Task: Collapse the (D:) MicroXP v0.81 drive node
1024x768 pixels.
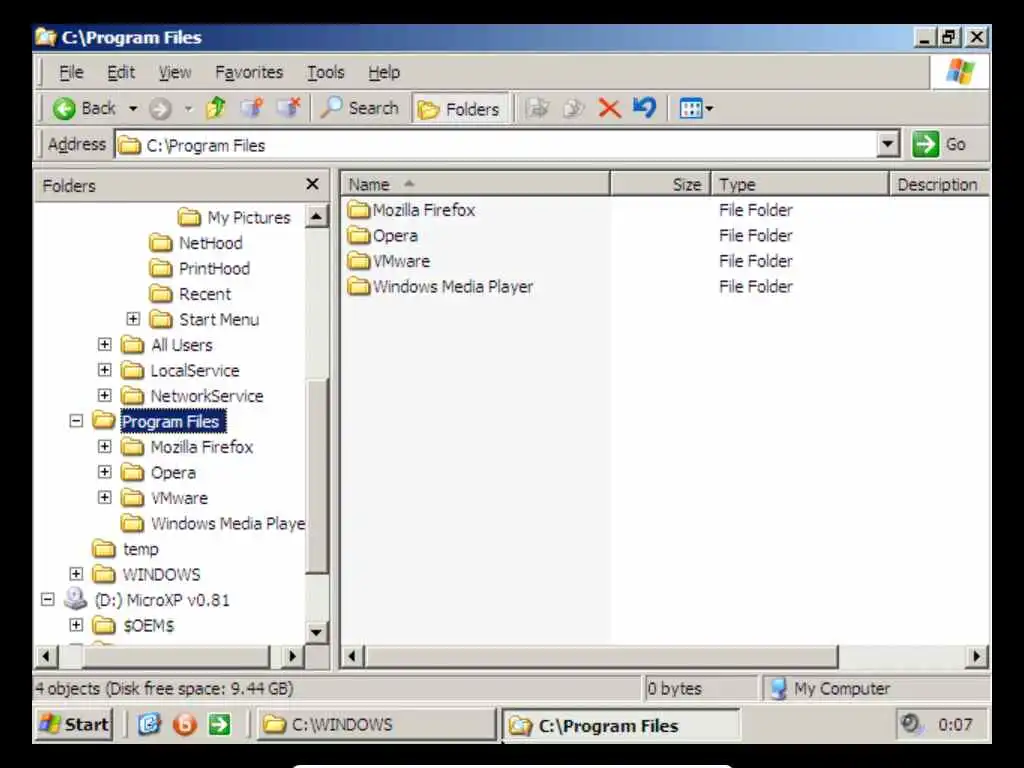Action: point(48,599)
